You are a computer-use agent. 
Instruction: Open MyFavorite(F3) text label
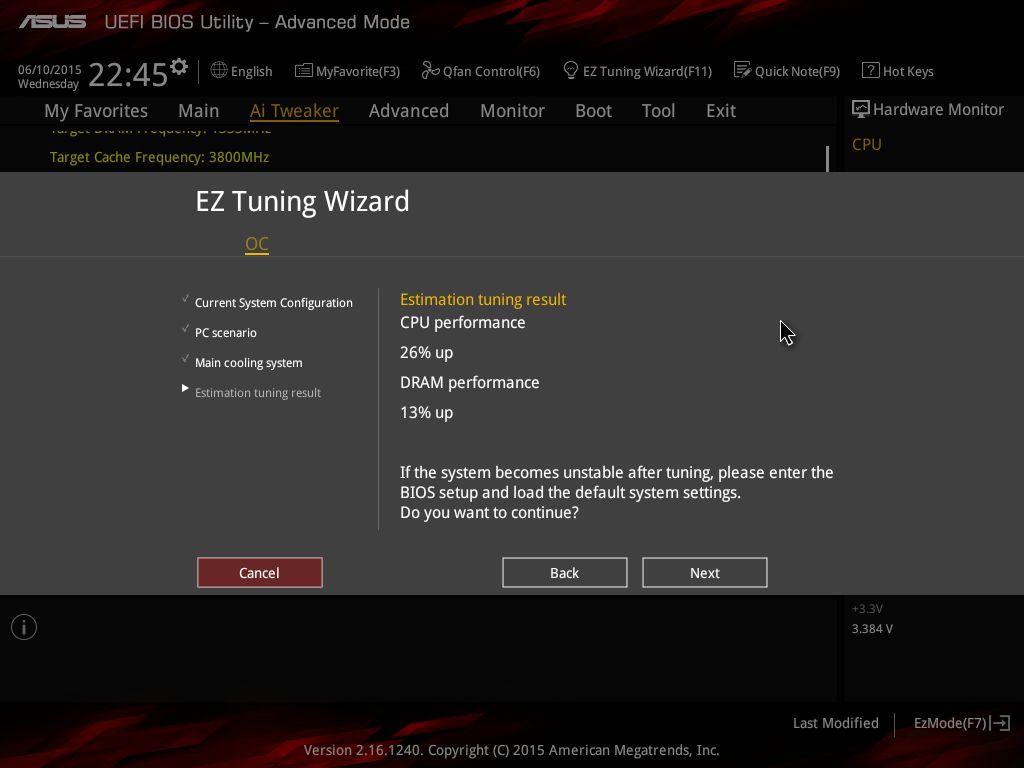coord(358,71)
